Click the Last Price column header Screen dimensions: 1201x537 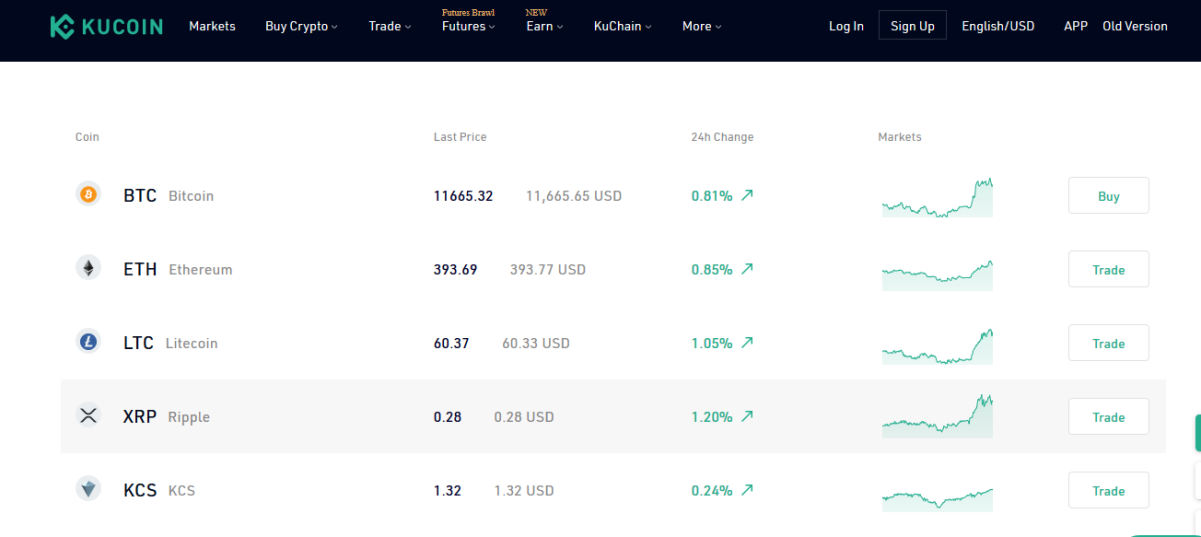pos(460,137)
